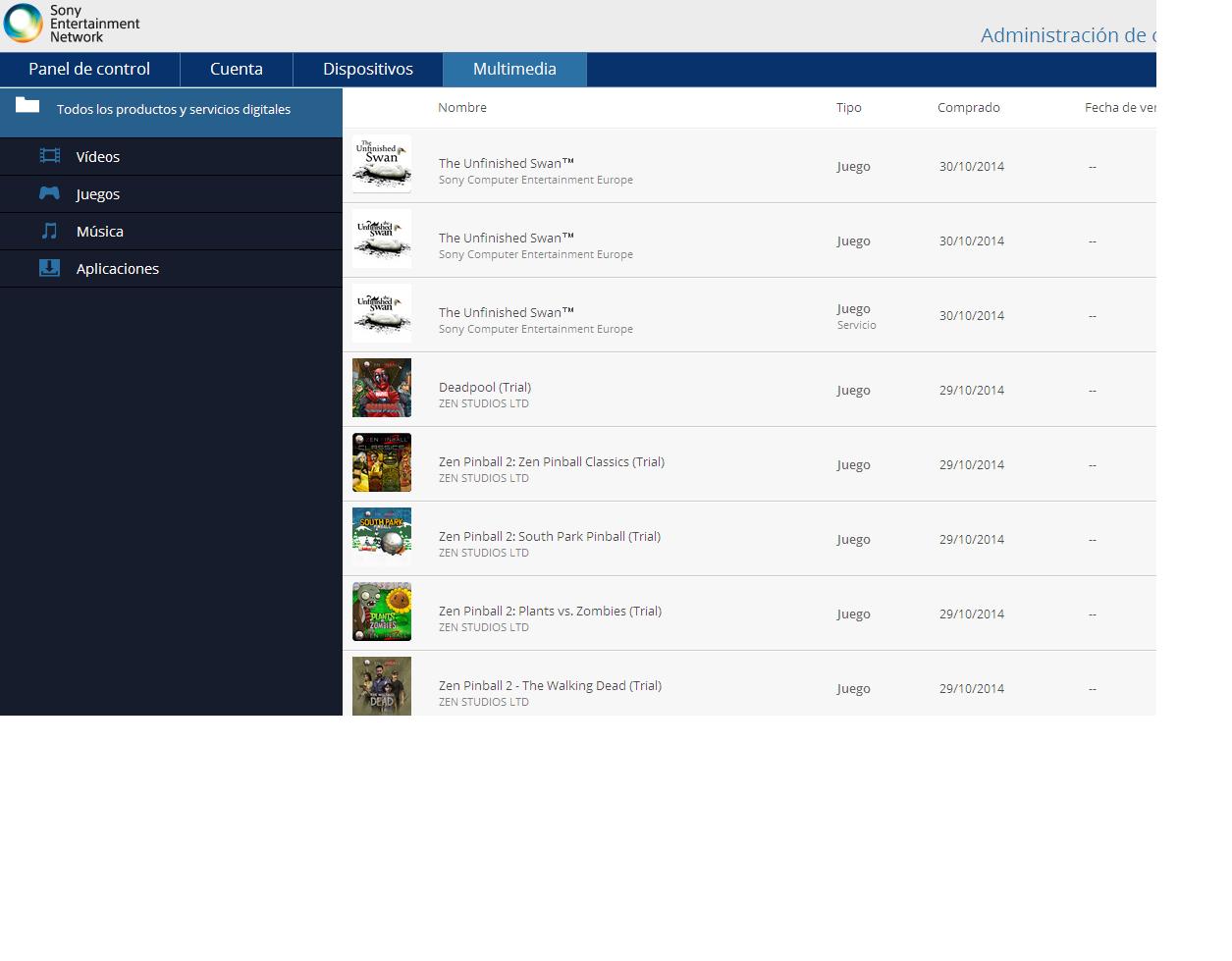Screen dimensions: 1232x961
Task: Click the folder icon for all products
Action: (x=27, y=104)
